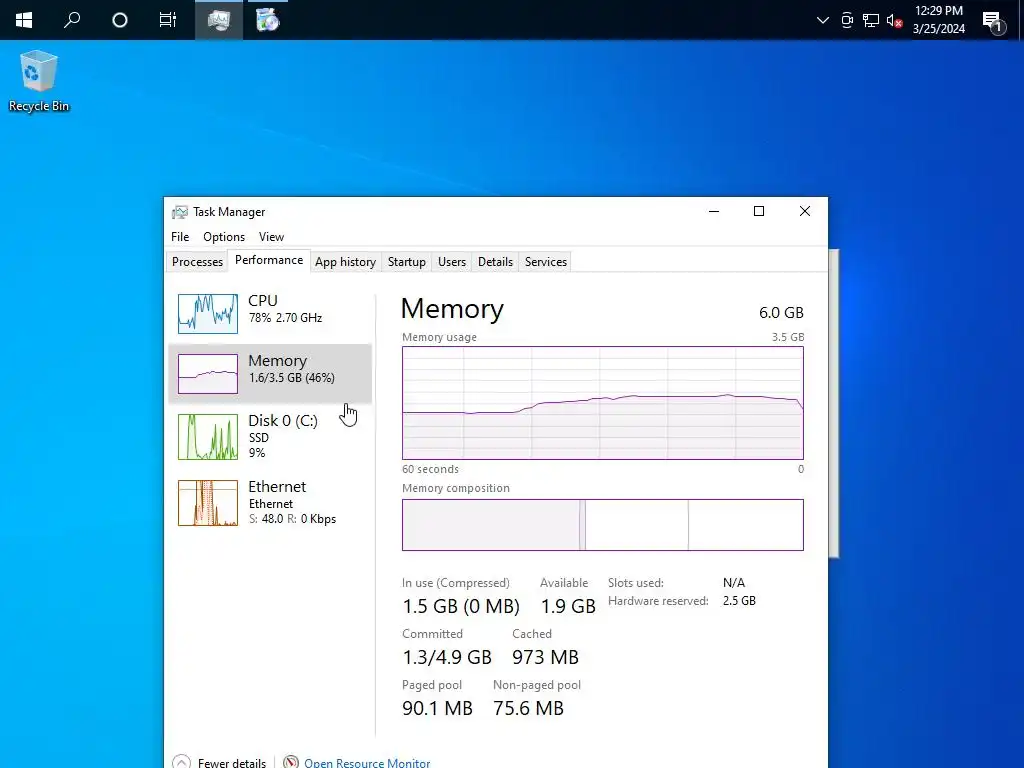The width and height of the screenshot is (1024, 768).
Task: Click the 6.0 GB total memory value
Action: coord(781,313)
